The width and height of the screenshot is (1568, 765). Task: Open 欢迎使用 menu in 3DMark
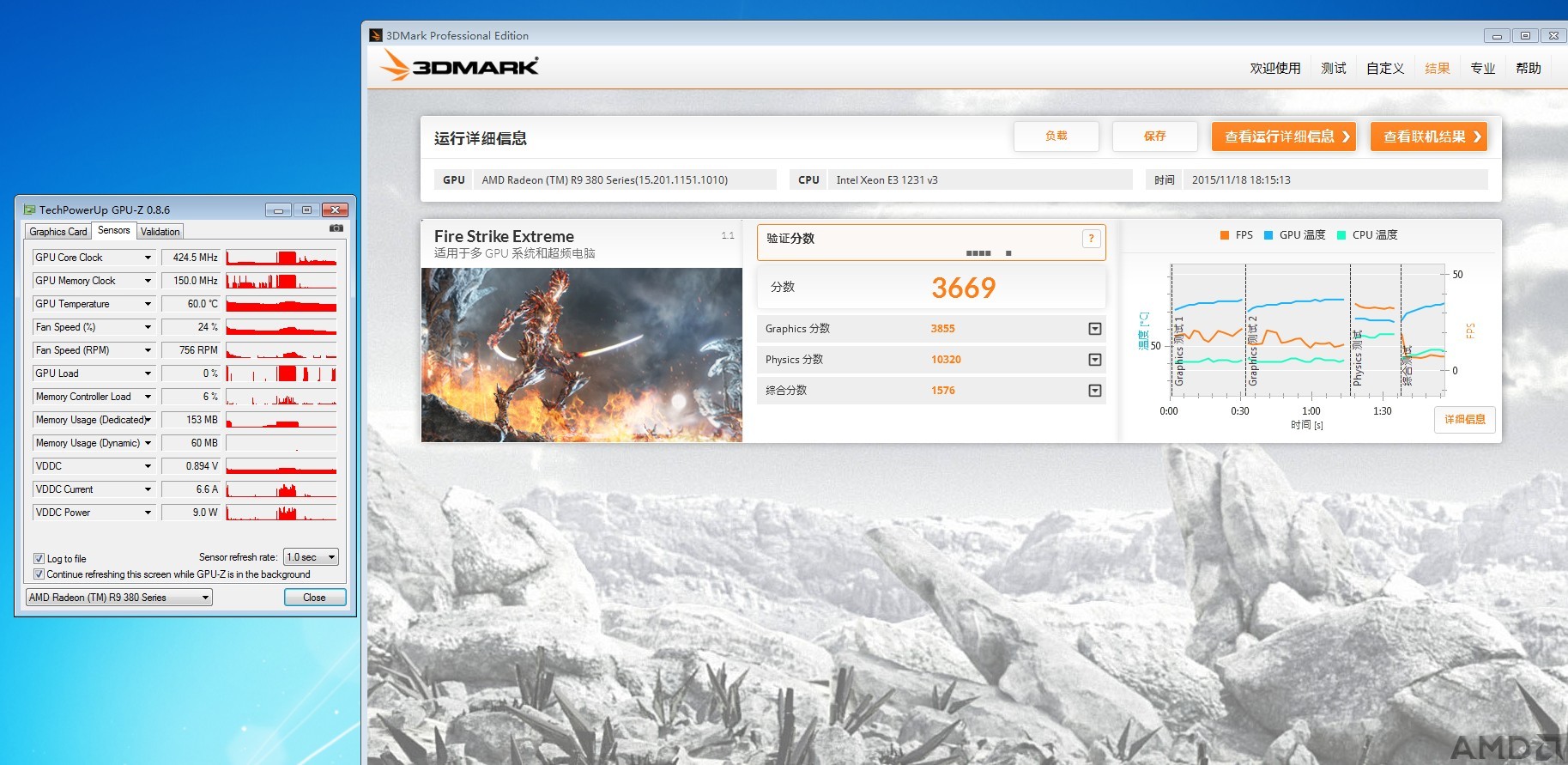pyautogui.click(x=1275, y=68)
